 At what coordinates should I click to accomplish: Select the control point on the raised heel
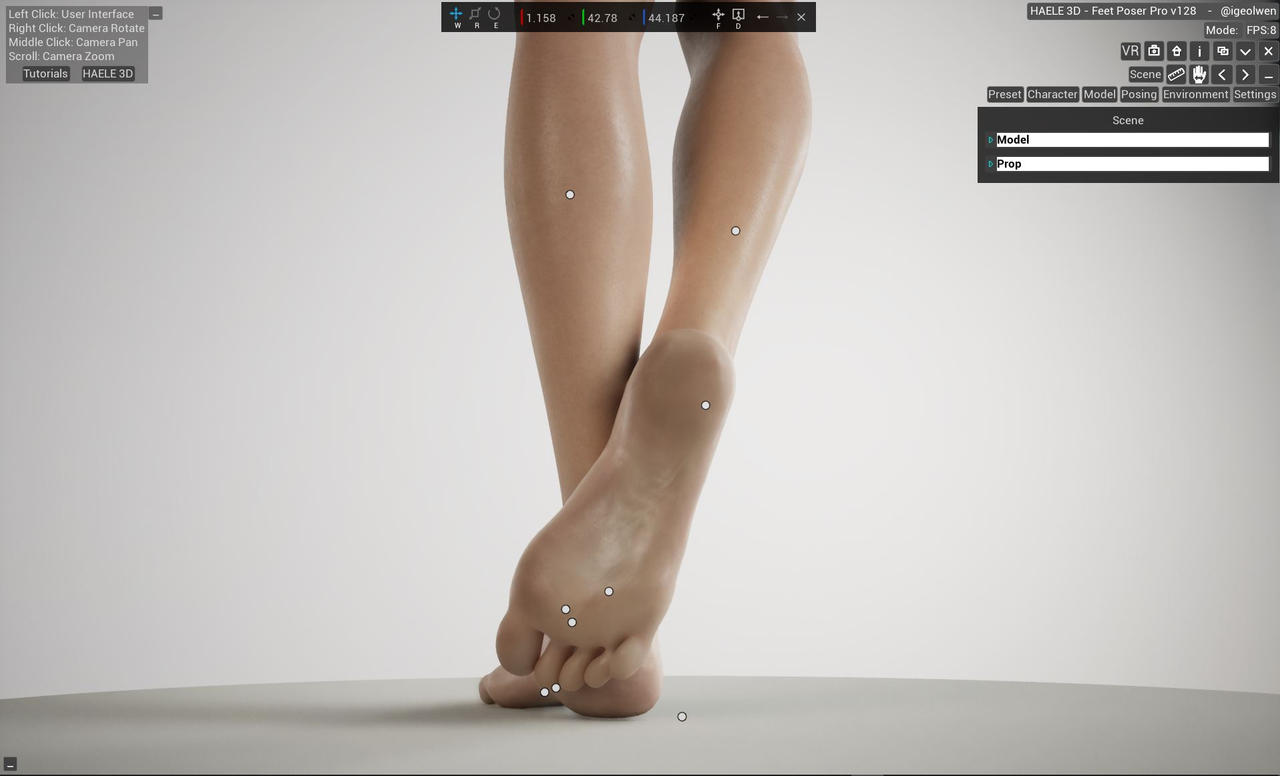[705, 405]
